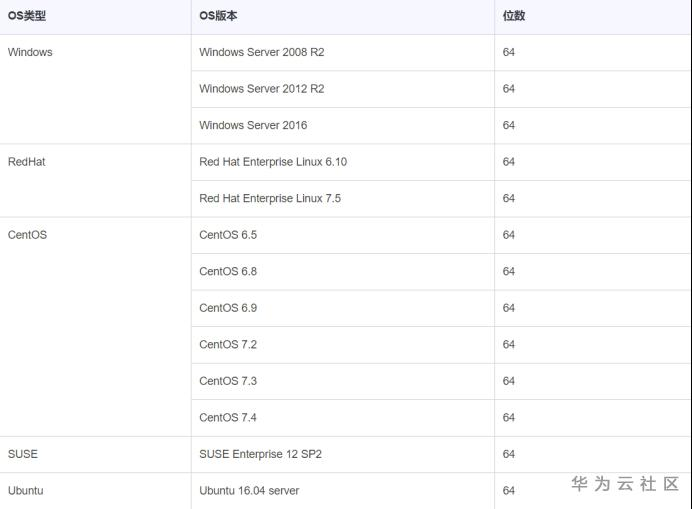The image size is (692, 509).
Task: Click the 位数 column header
Action: [x=514, y=16]
